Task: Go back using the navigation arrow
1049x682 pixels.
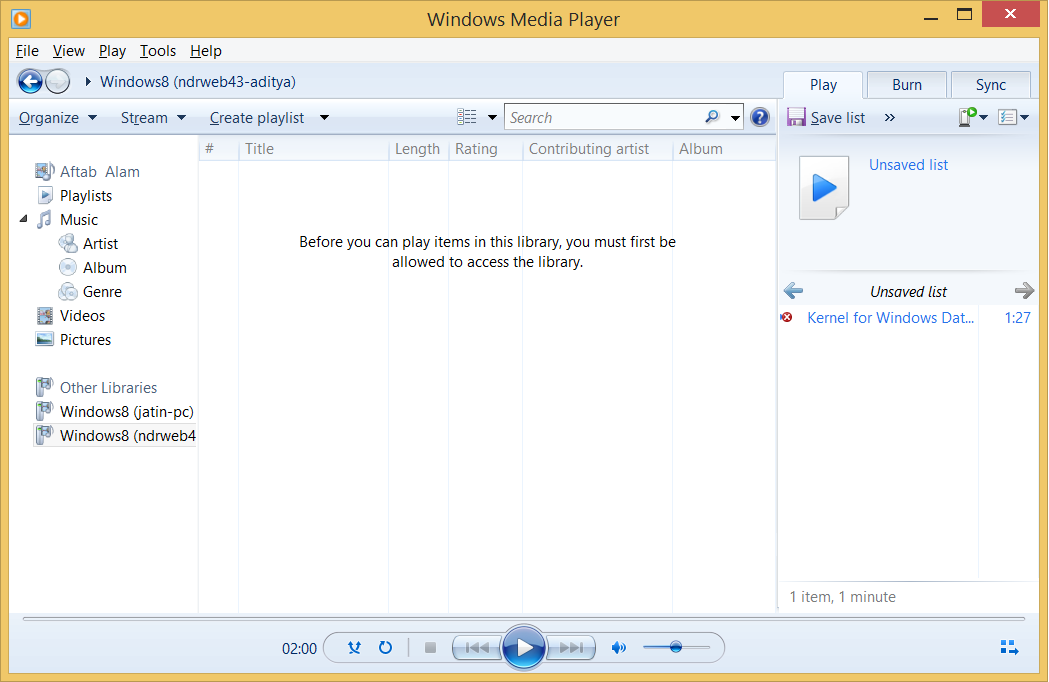Action: (x=30, y=80)
